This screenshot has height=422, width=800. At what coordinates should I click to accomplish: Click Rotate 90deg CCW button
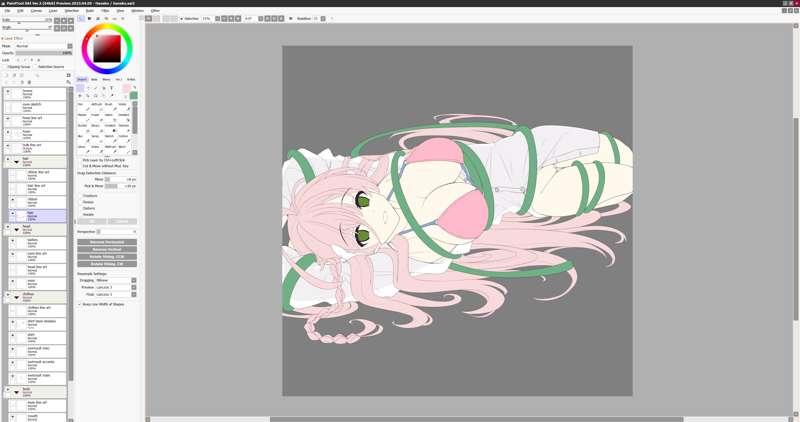click(107, 256)
